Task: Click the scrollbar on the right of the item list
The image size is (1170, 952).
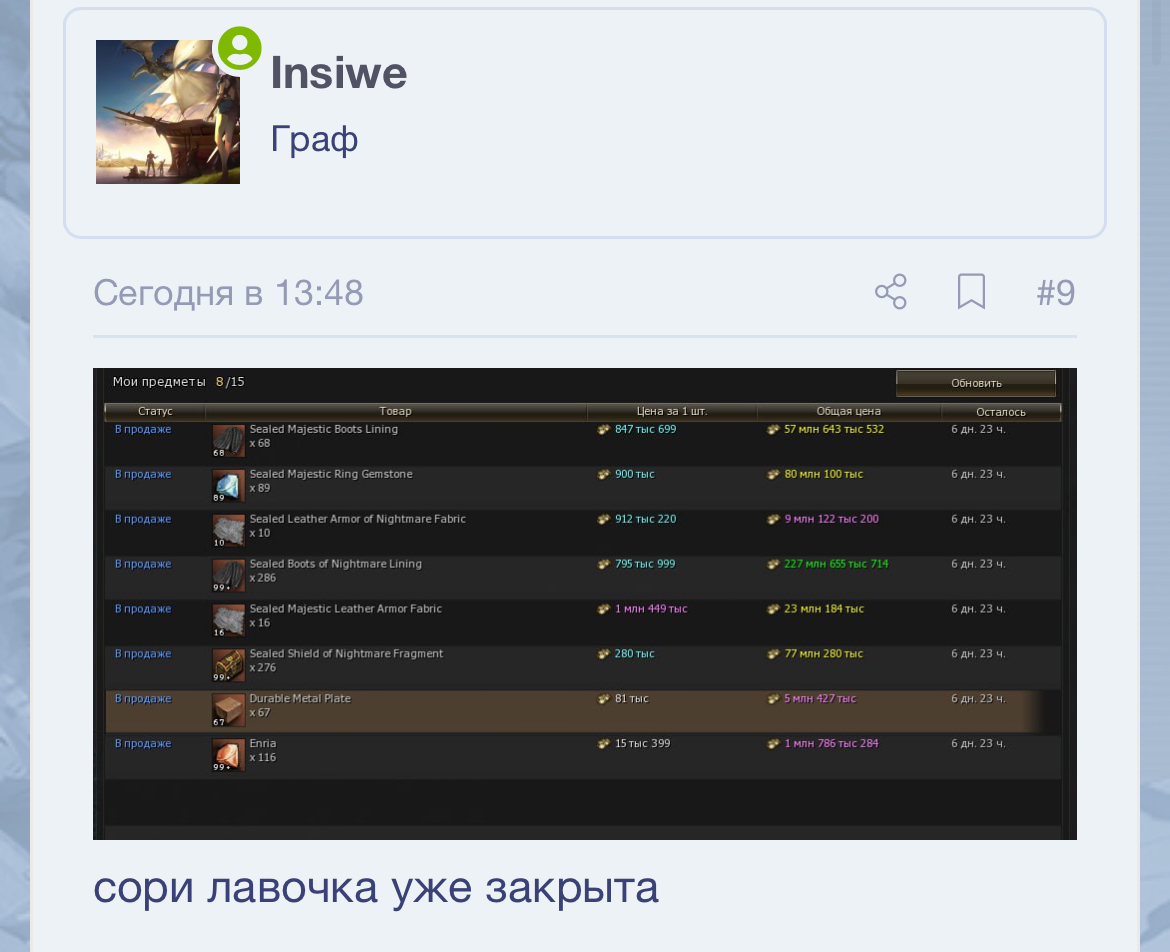Action: [1068, 600]
